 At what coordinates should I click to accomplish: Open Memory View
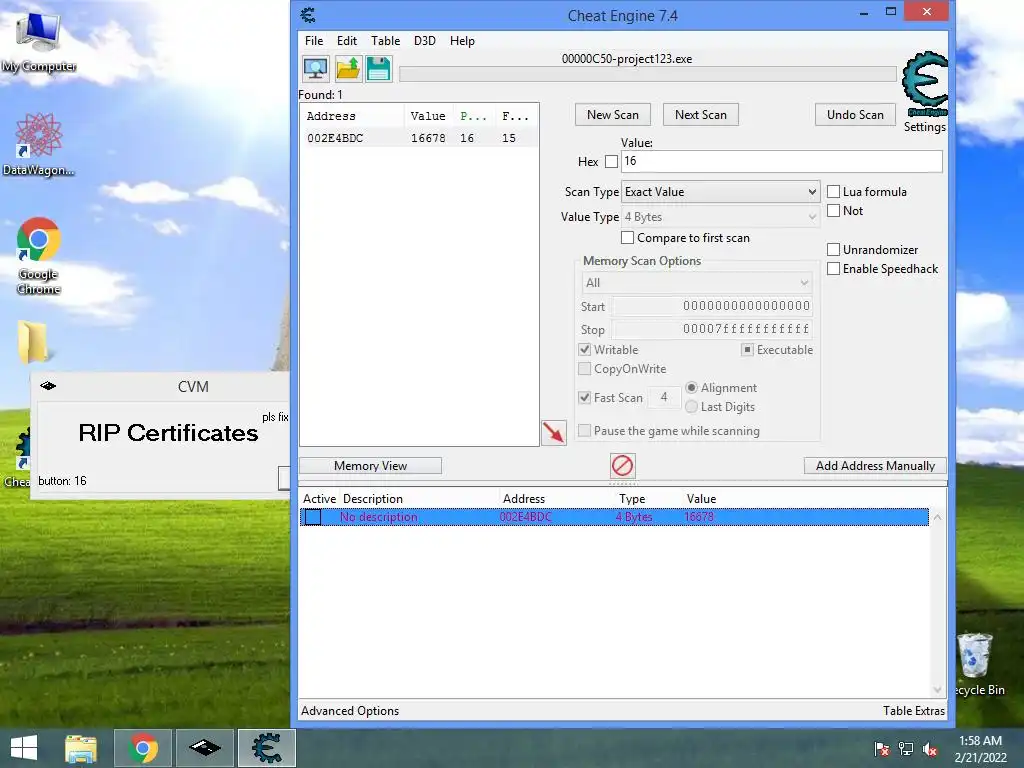click(x=370, y=466)
